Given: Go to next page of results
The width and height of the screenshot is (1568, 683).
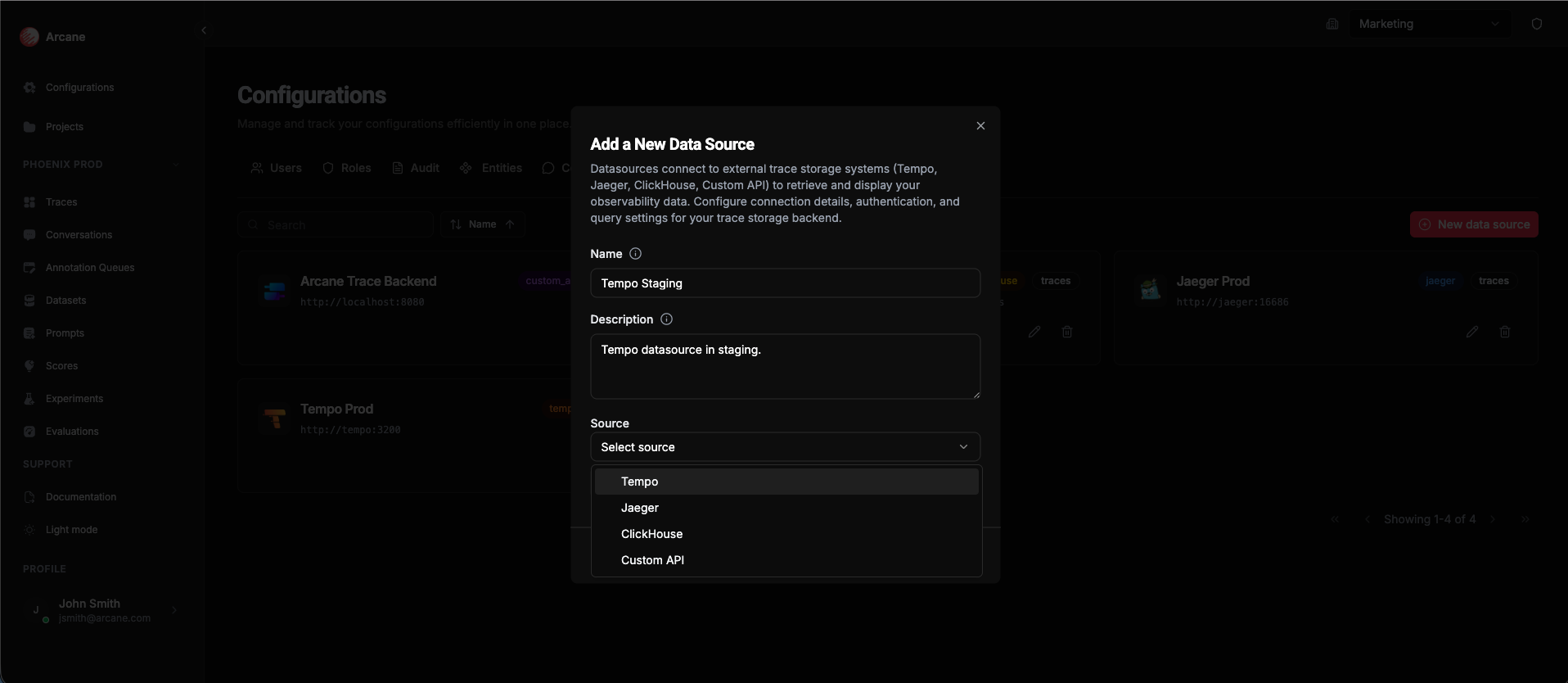Looking at the screenshot, I should [1493, 519].
